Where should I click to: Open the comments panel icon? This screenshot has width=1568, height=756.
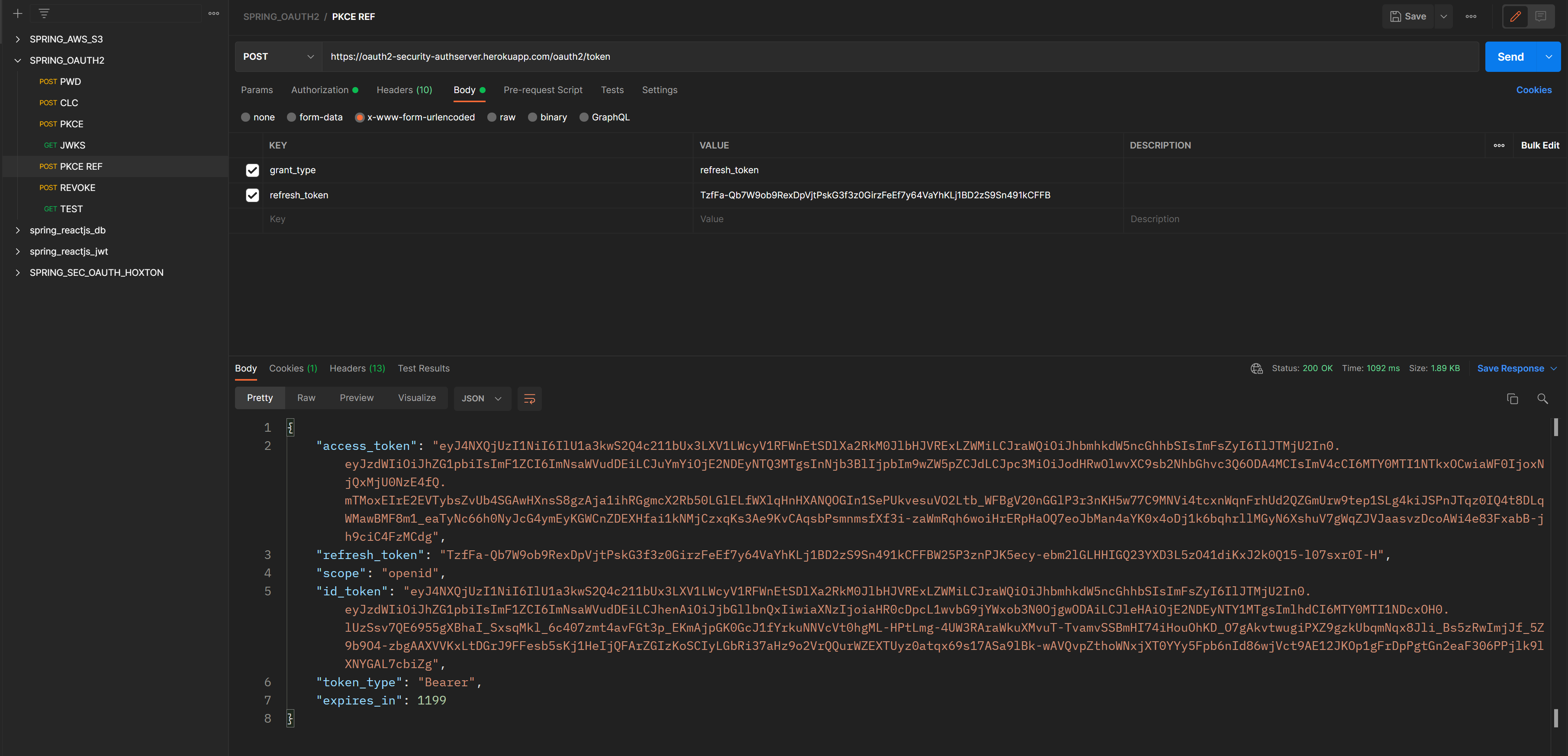click(x=1542, y=16)
